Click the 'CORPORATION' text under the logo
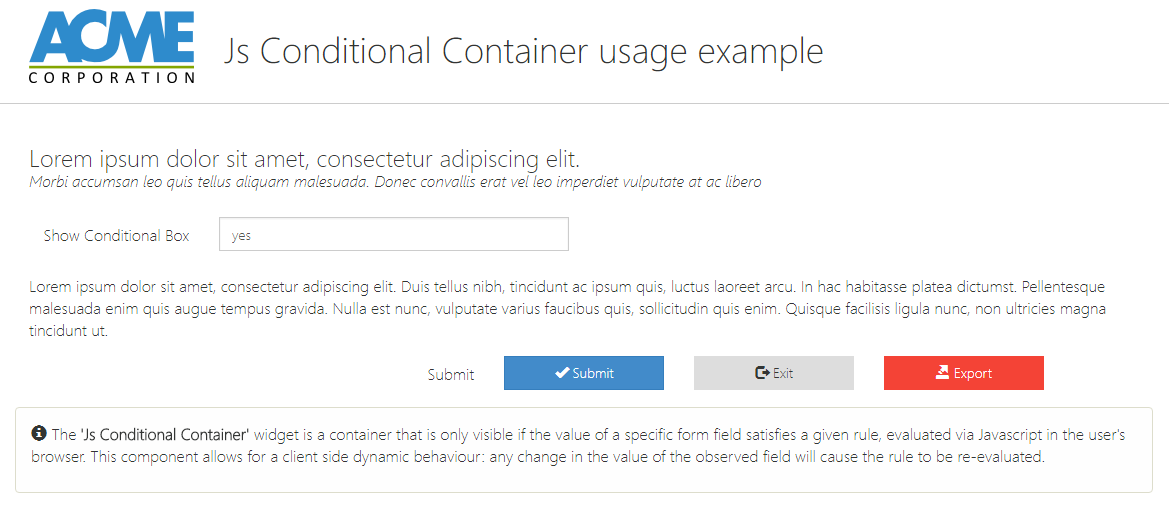This screenshot has height=517, width=1171. (111, 77)
